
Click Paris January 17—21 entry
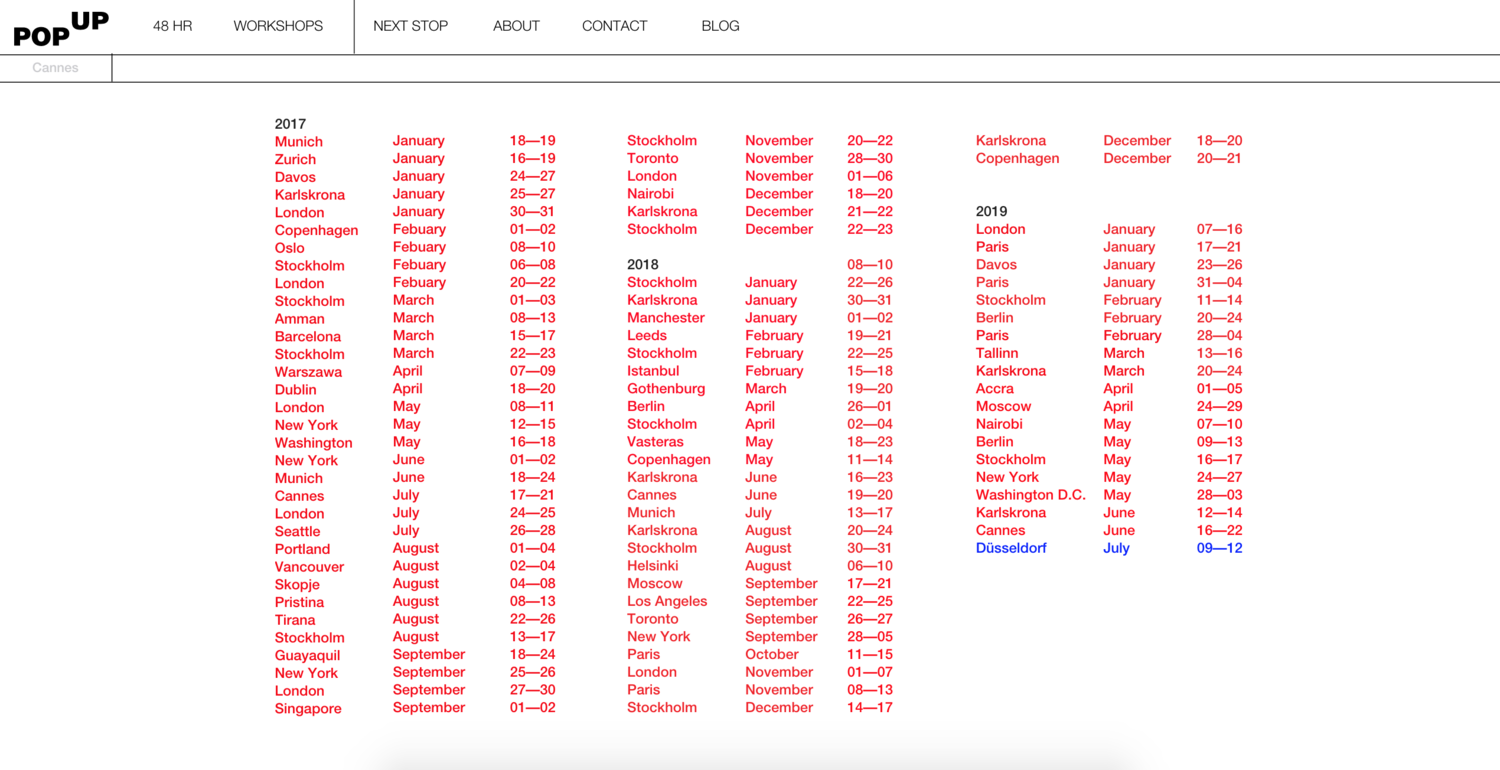click(1109, 247)
